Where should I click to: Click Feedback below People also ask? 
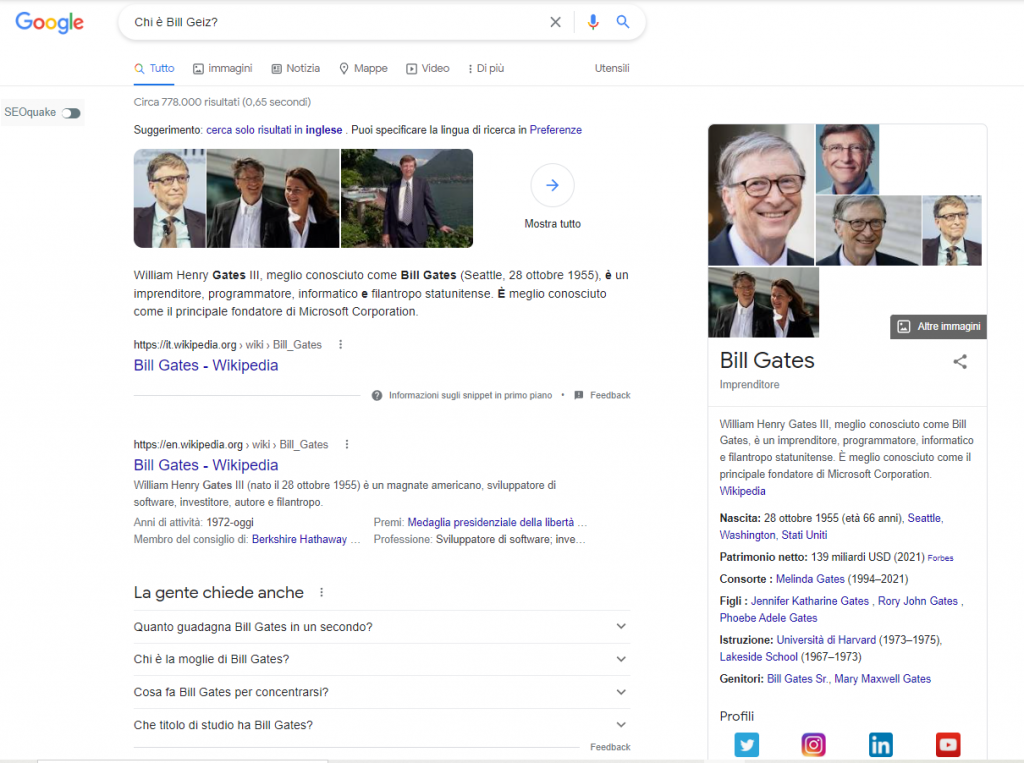click(x=610, y=747)
